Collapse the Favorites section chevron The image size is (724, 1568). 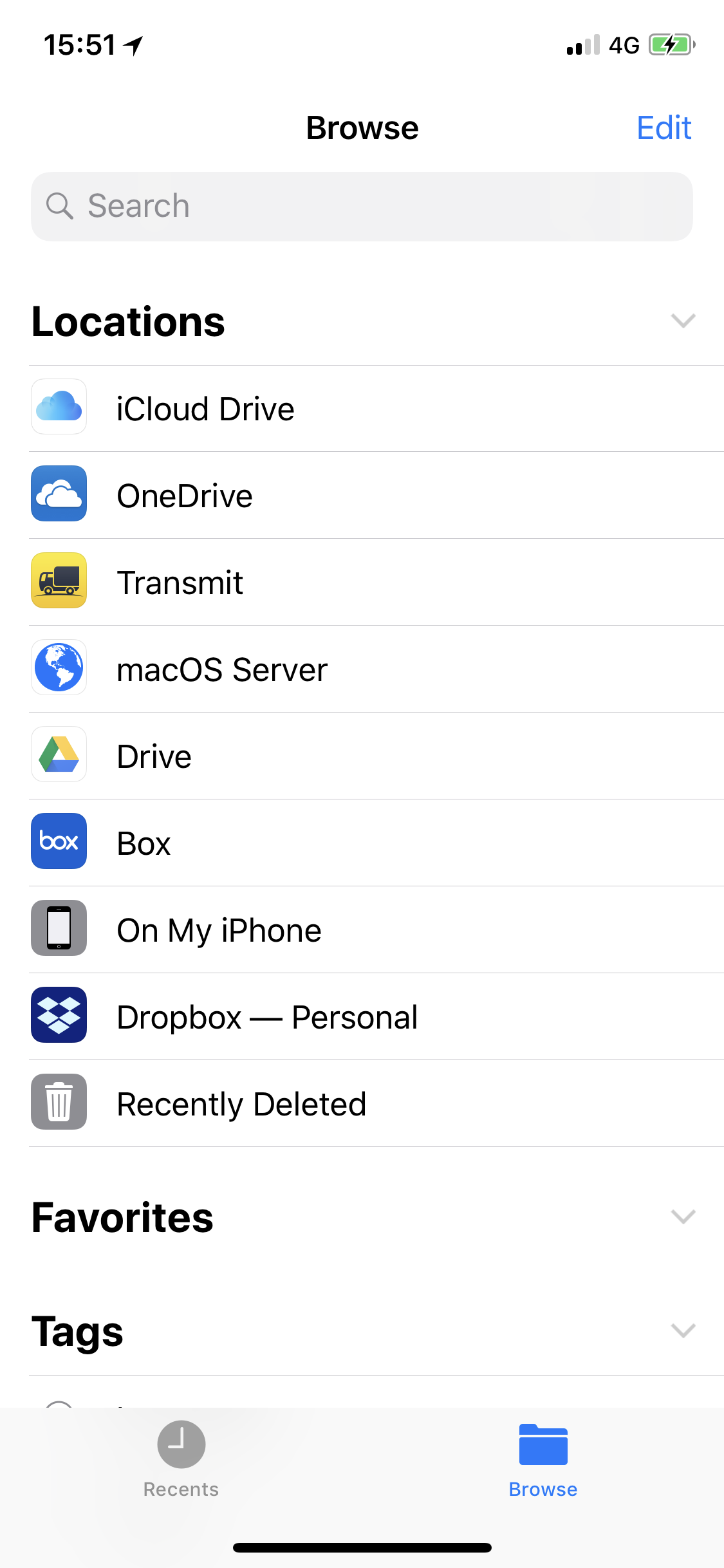tap(683, 1217)
